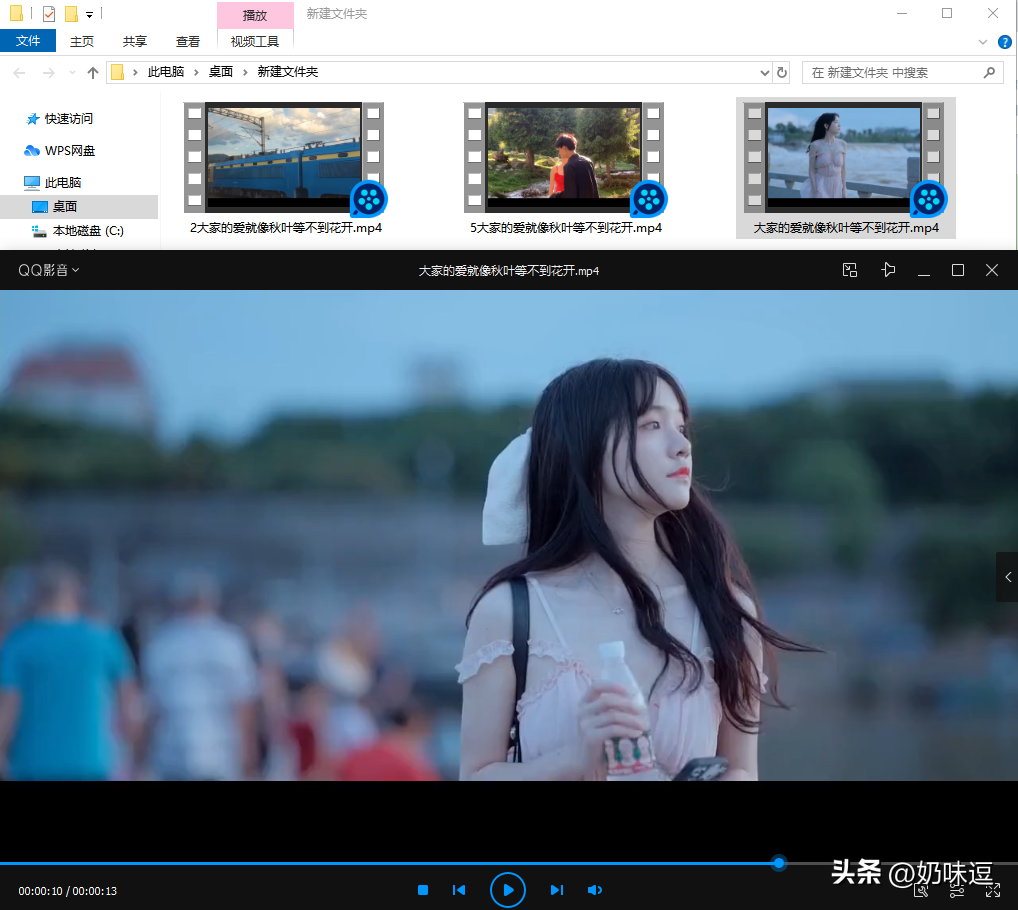The height and width of the screenshot is (910, 1018).
Task: Click the 2大家的爱就像秋叶等不到花开.mp4 file name
Action: 286,228
